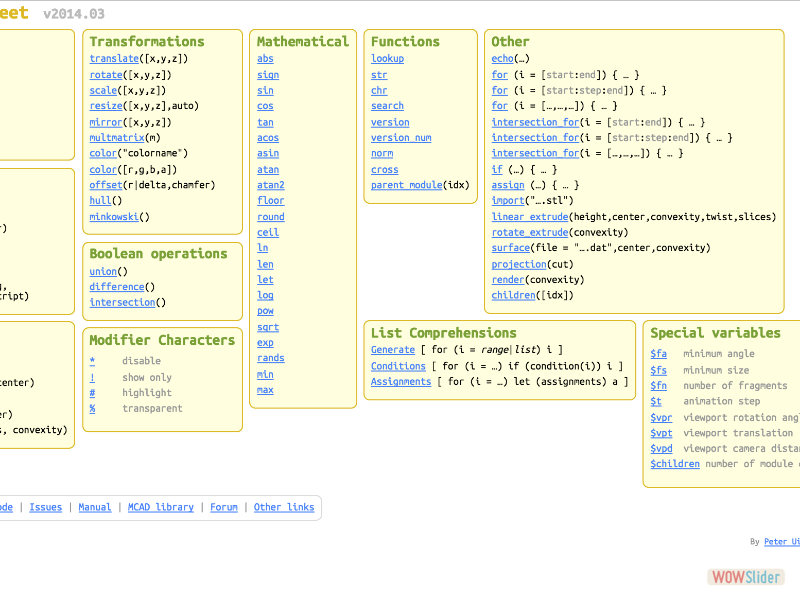Open the asin link
The image size is (800, 600).
(268, 153)
